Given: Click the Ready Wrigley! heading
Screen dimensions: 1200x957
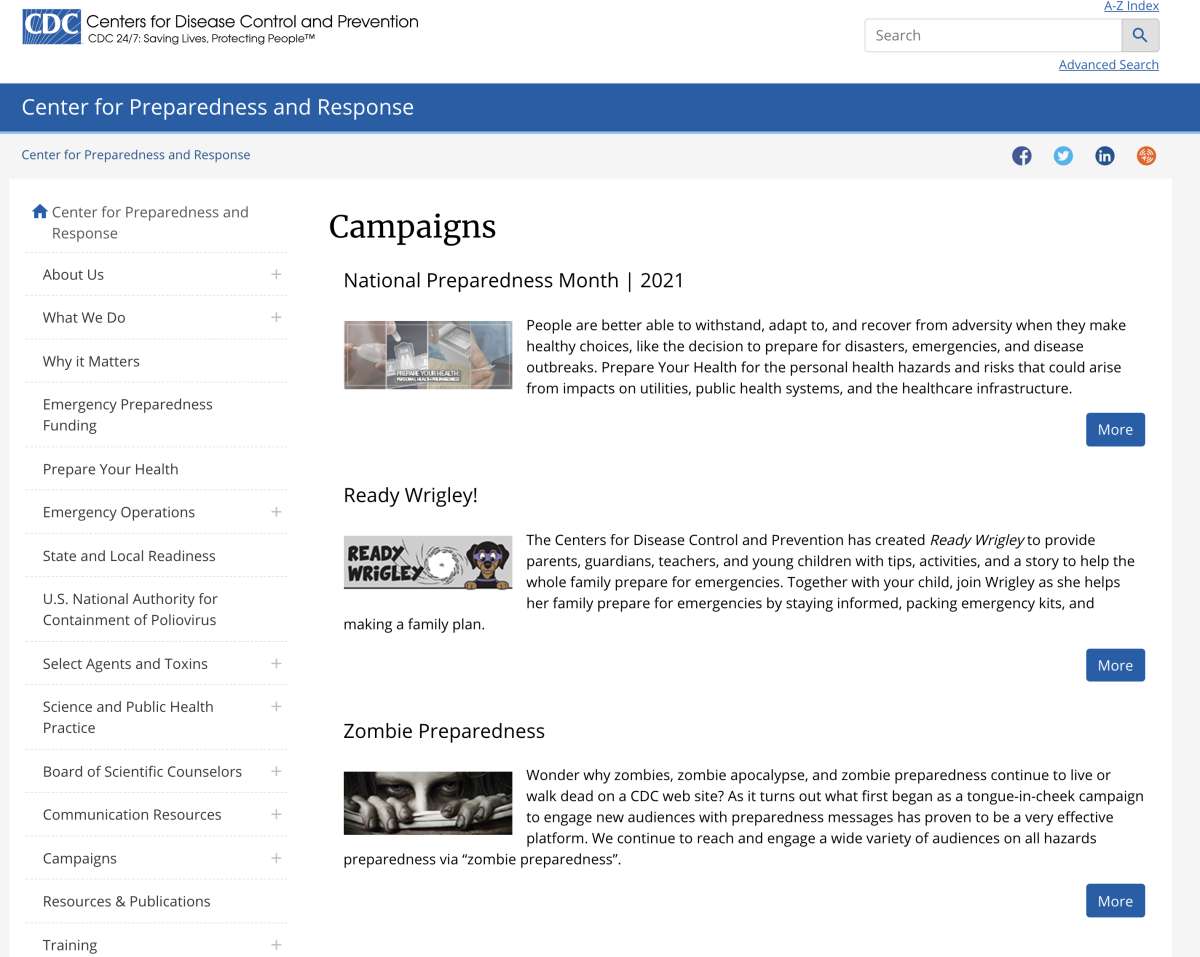Looking at the screenshot, I should point(411,496).
